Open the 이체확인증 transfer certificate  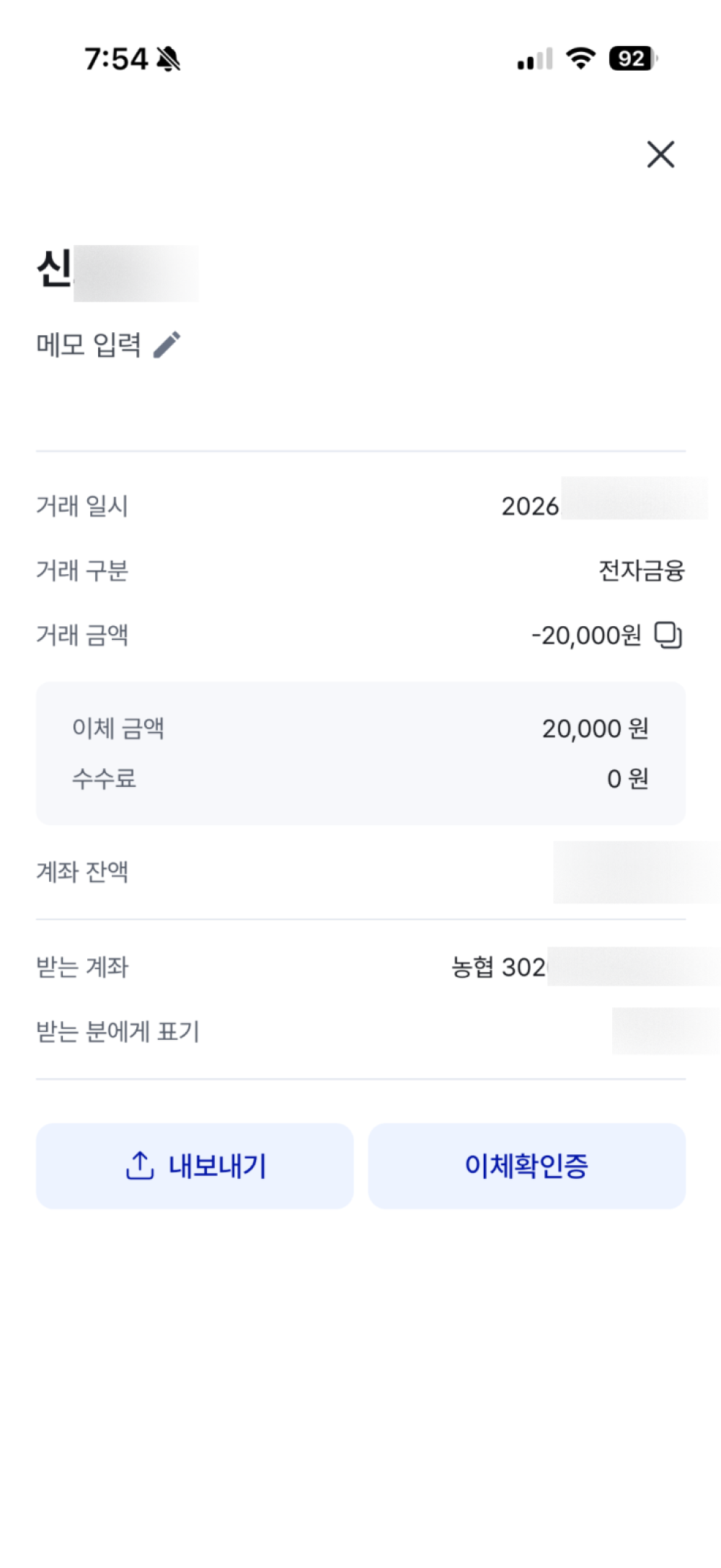[526, 1165]
